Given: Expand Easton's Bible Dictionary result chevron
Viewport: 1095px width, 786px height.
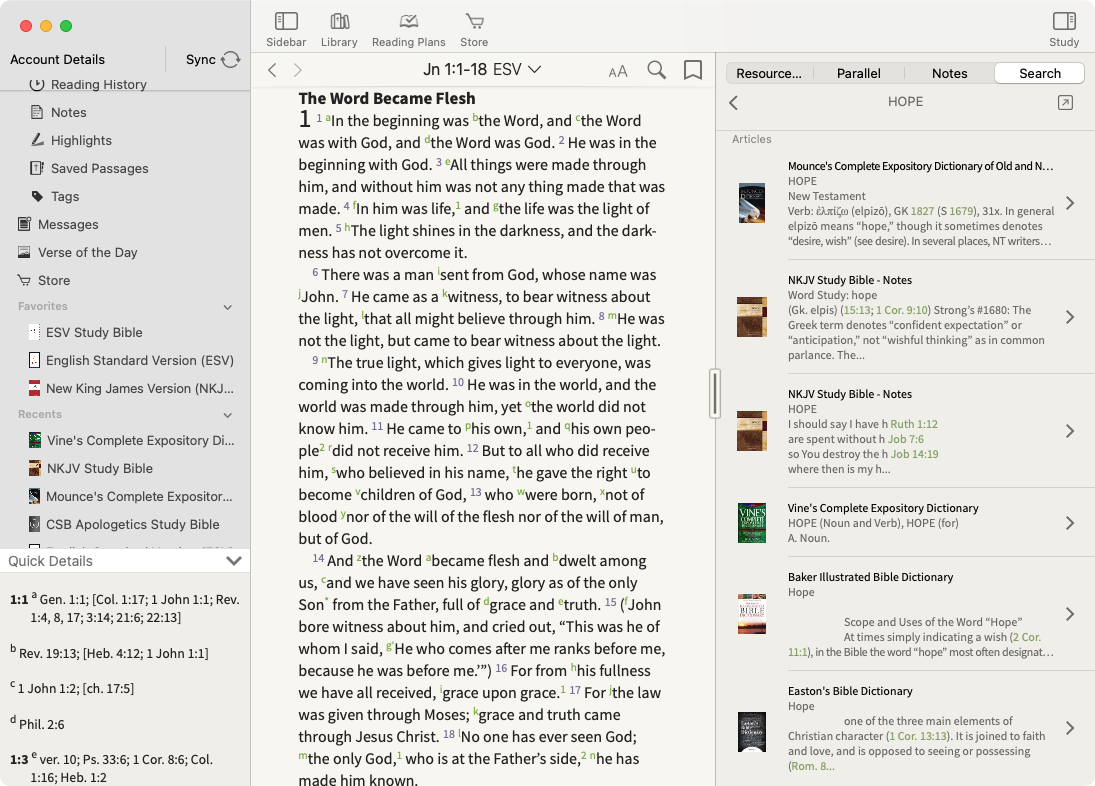Looking at the screenshot, I should pyautogui.click(x=1070, y=728).
